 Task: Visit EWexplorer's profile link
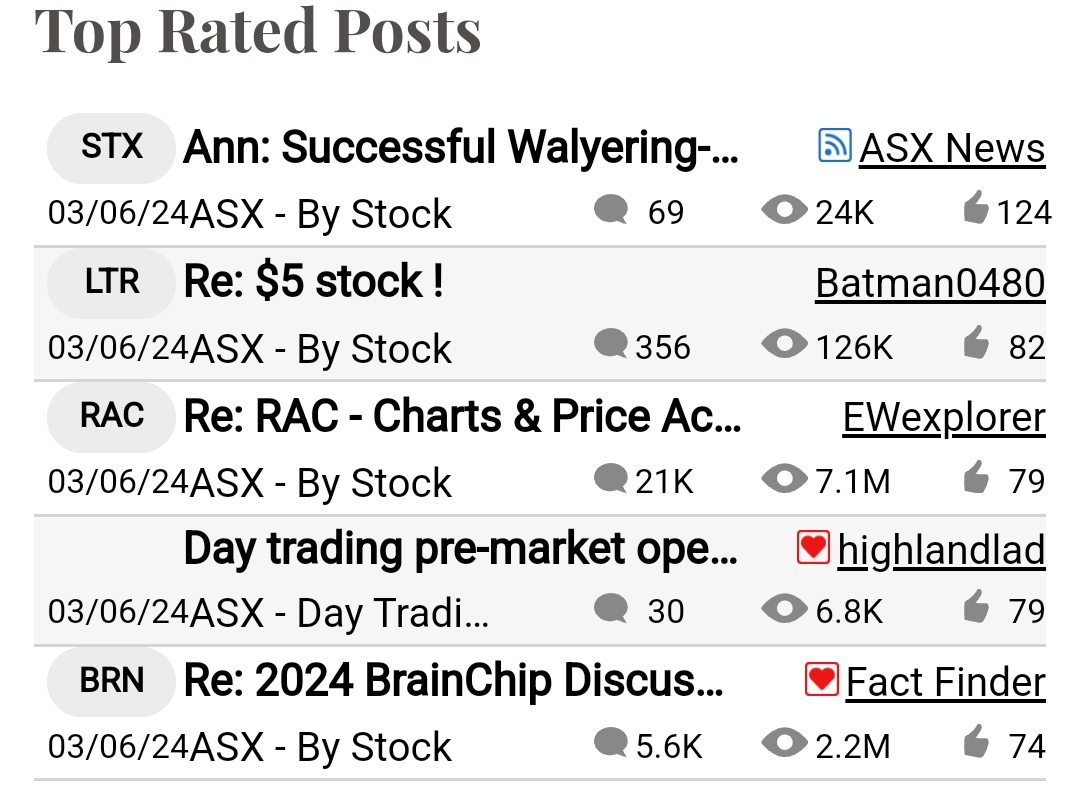click(x=944, y=418)
